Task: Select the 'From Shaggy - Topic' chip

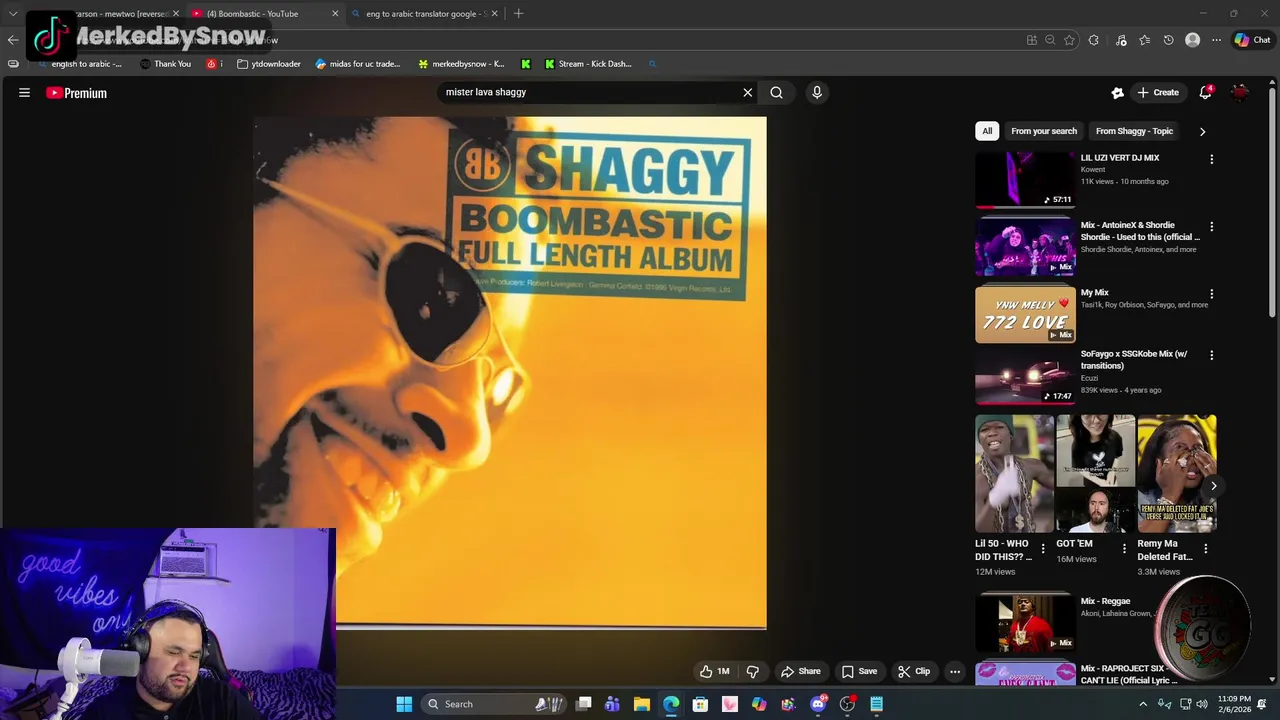Action: 1134,131
